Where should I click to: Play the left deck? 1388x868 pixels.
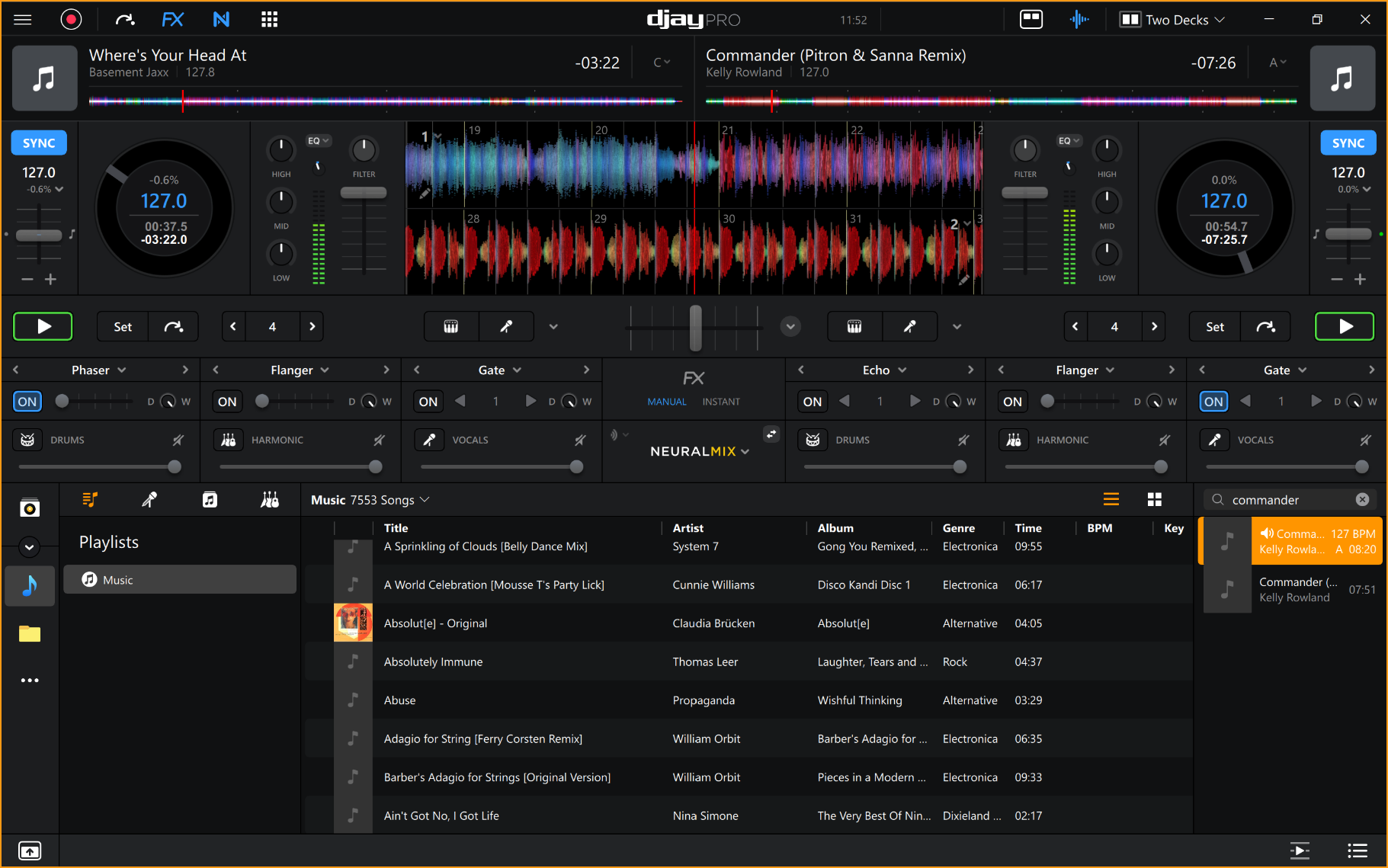(x=43, y=326)
